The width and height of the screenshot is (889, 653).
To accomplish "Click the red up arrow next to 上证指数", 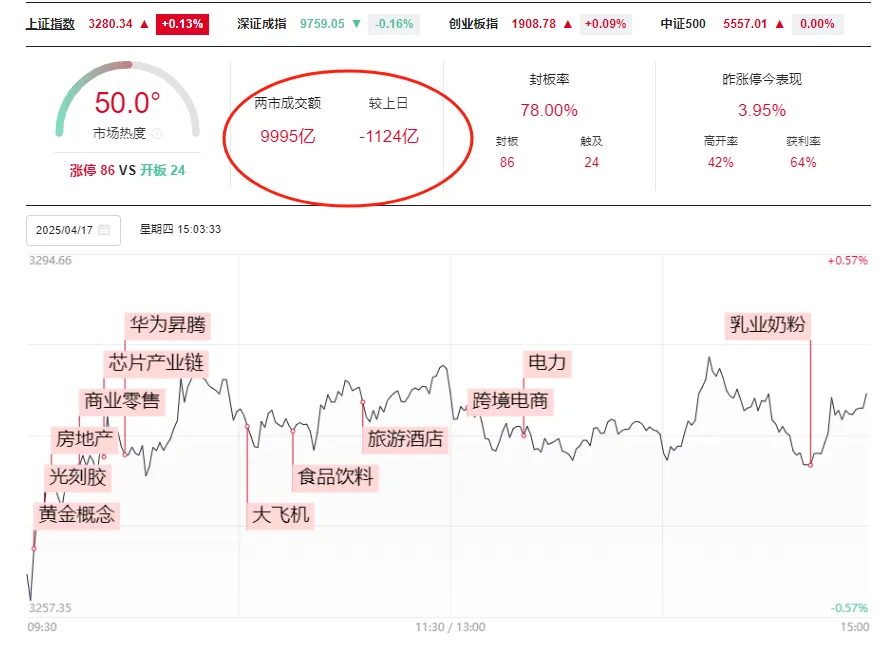I will point(145,23).
